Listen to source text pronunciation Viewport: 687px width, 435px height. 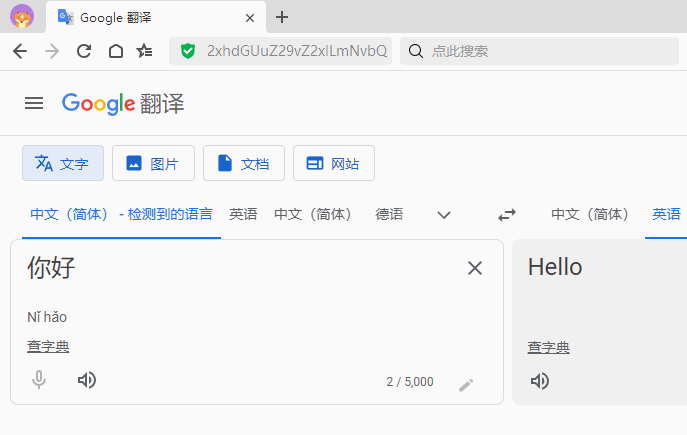point(87,380)
